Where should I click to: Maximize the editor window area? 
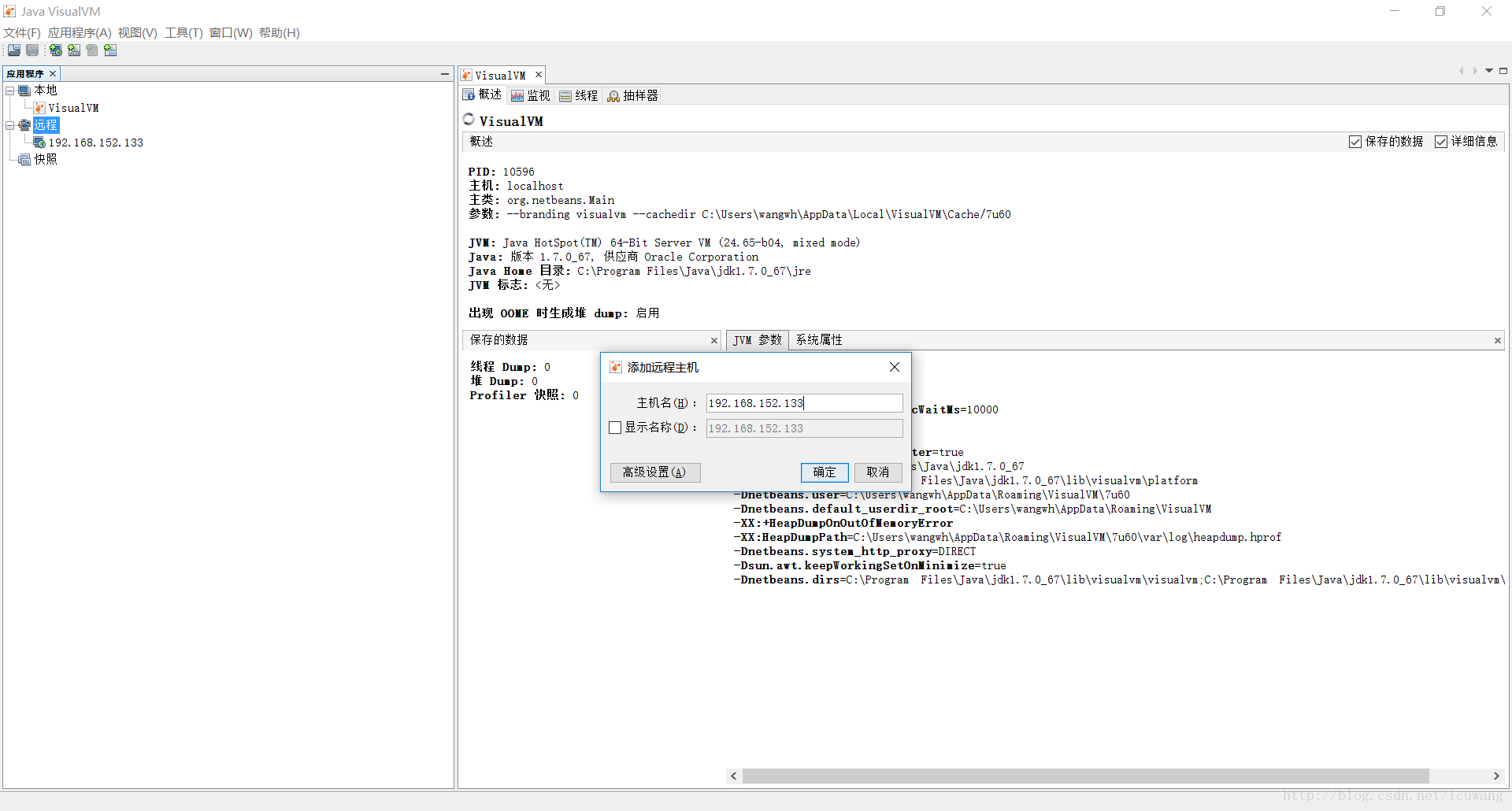coord(1503,71)
